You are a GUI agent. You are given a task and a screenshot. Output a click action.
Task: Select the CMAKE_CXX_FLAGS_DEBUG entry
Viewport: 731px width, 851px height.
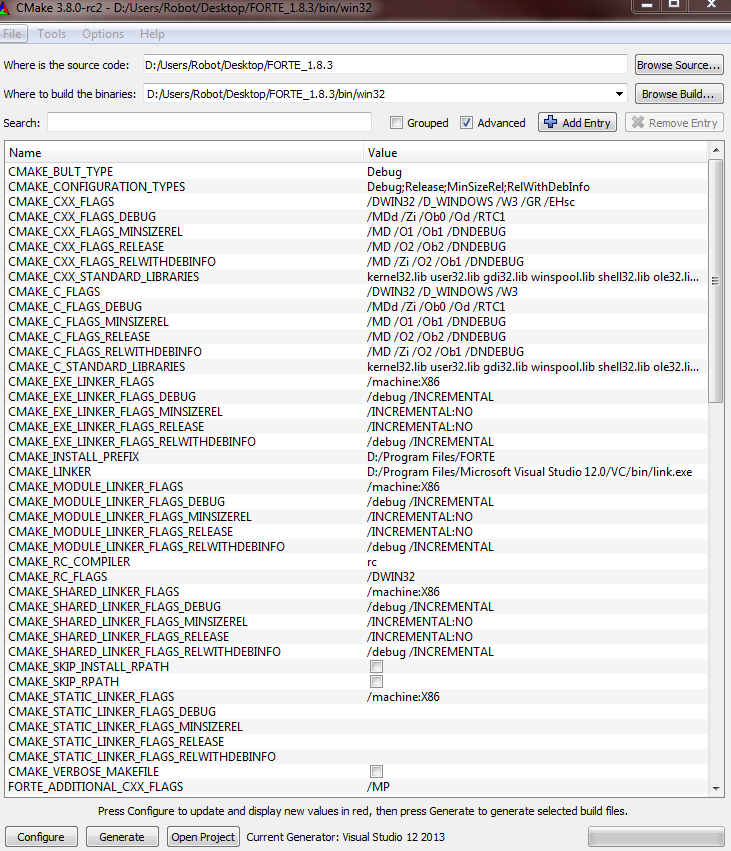point(82,217)
